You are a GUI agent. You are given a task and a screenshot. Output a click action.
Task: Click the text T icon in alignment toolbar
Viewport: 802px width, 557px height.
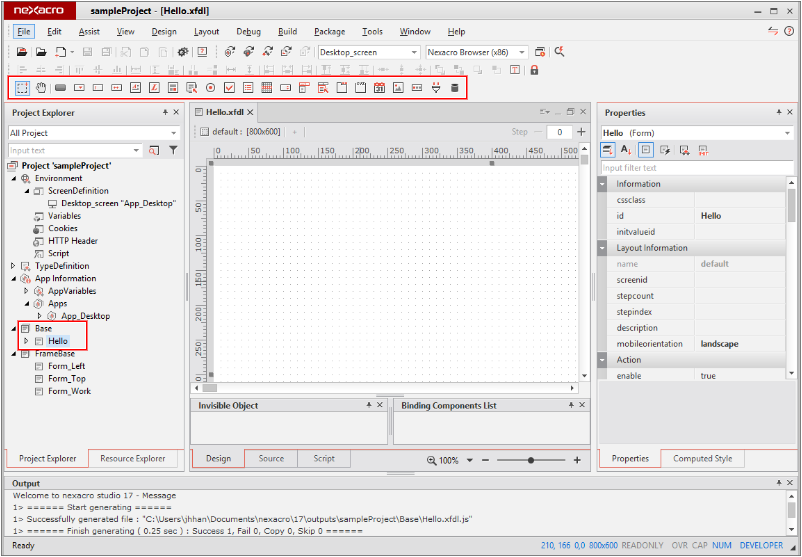515,70
